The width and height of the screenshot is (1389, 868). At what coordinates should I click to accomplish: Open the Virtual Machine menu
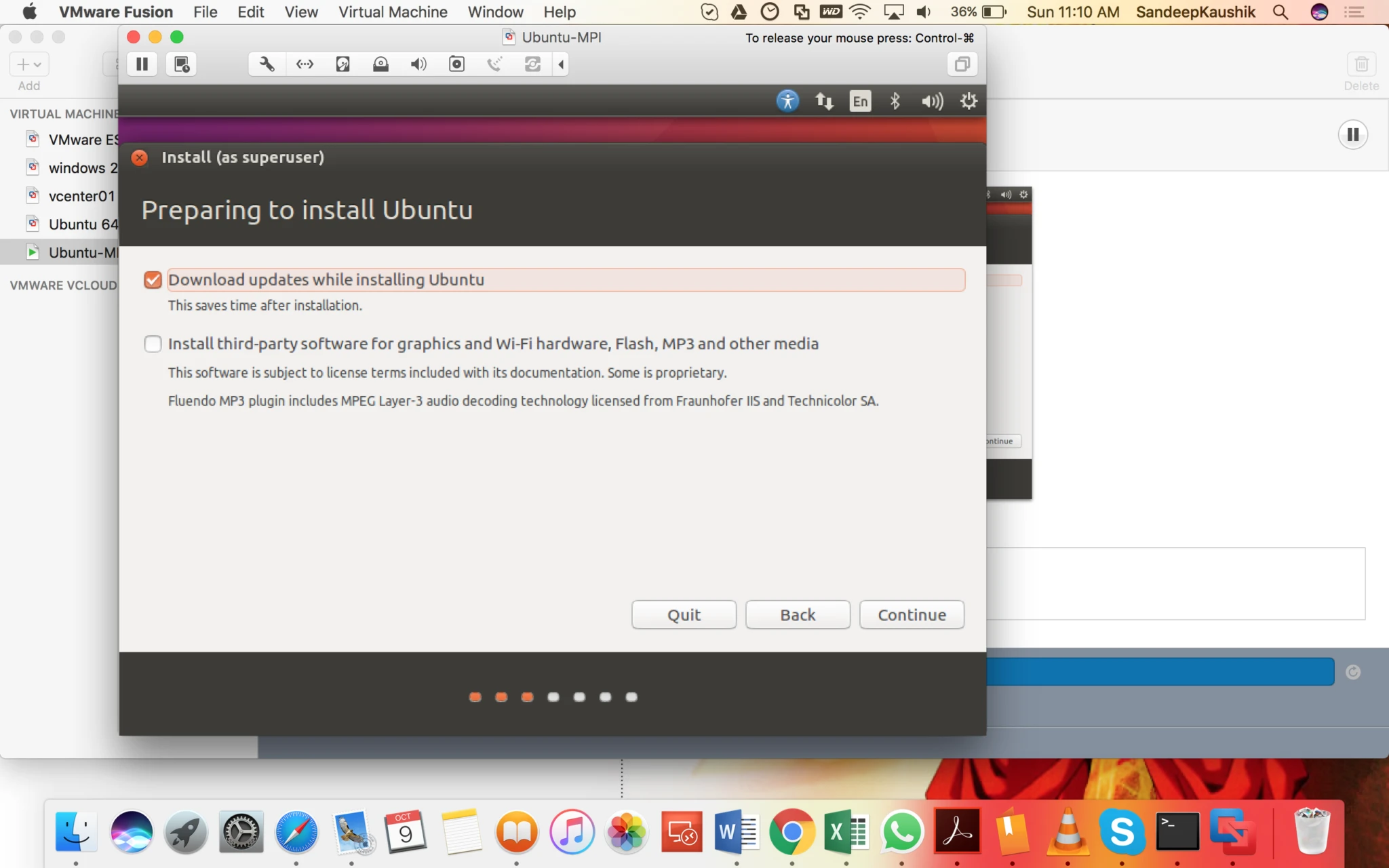point(393,12)
